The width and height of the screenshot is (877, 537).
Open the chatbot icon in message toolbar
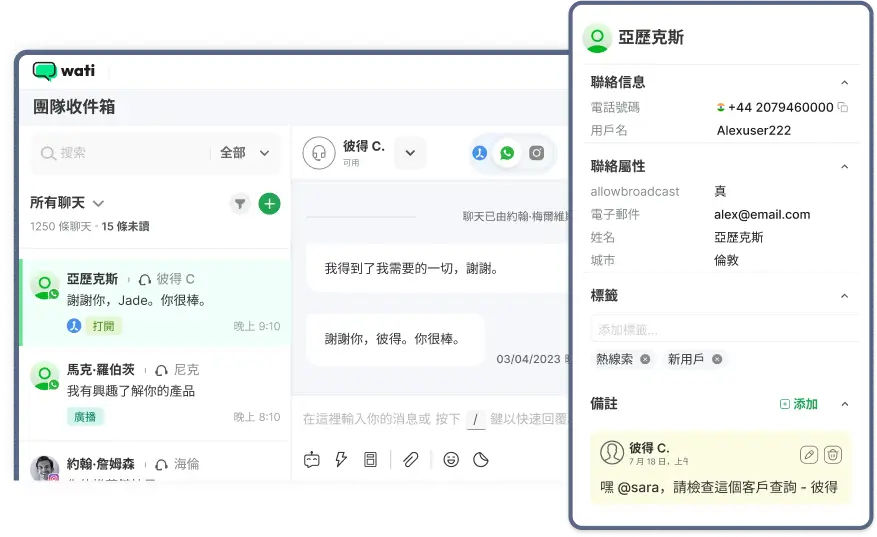[312, 460]
